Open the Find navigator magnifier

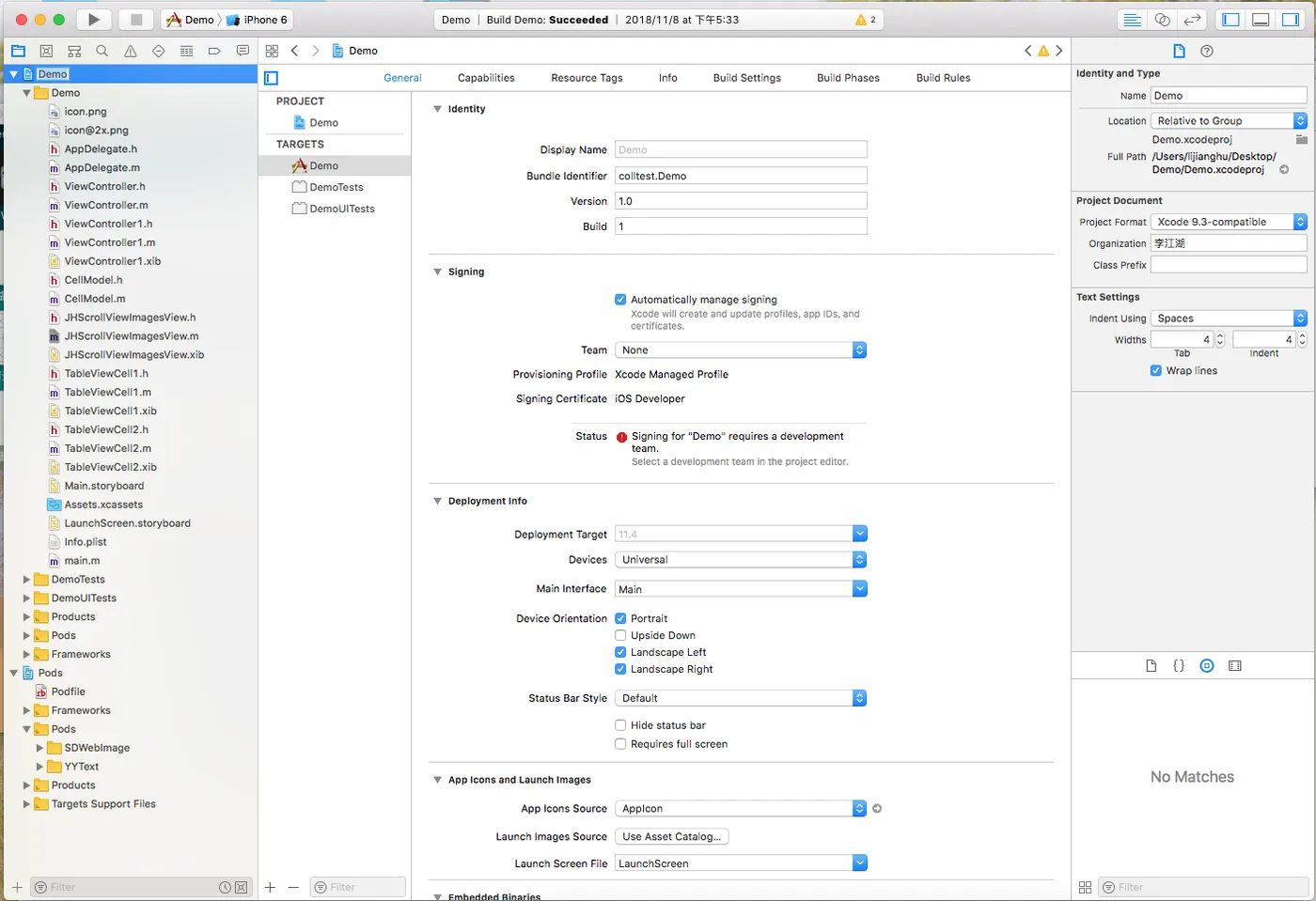tap(102, 51)
